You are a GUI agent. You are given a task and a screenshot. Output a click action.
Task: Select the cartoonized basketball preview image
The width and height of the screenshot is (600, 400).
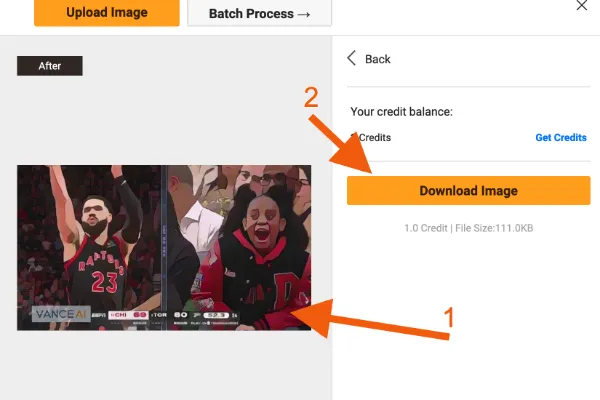tap(164, 248)
